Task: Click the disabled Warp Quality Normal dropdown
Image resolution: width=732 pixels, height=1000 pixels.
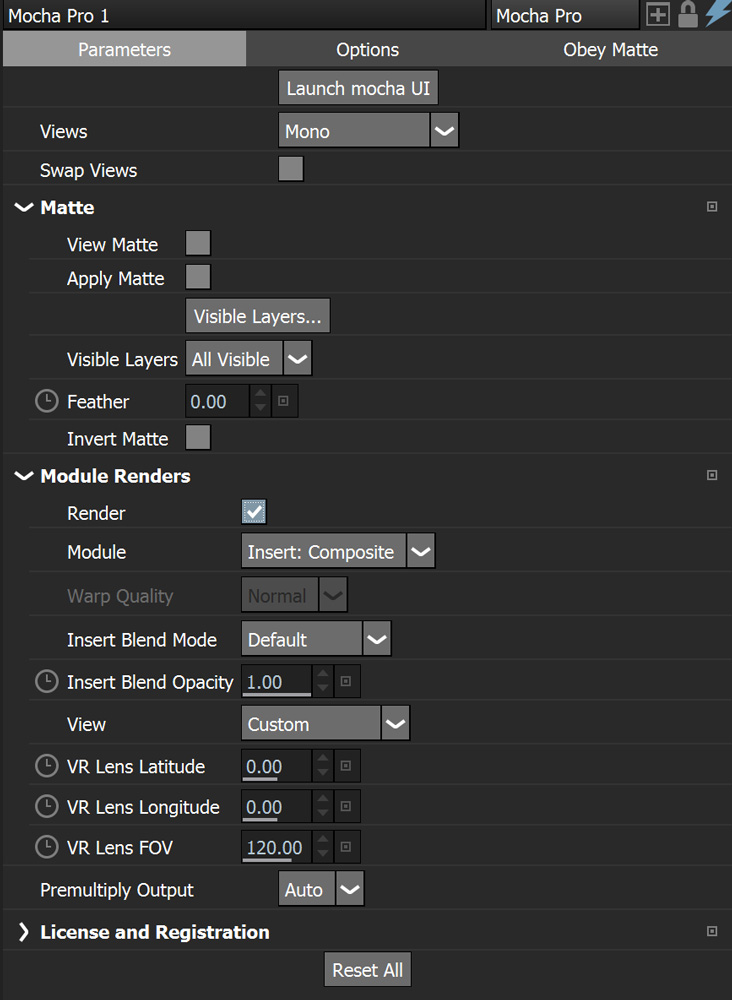Action: tap(294, 595)
